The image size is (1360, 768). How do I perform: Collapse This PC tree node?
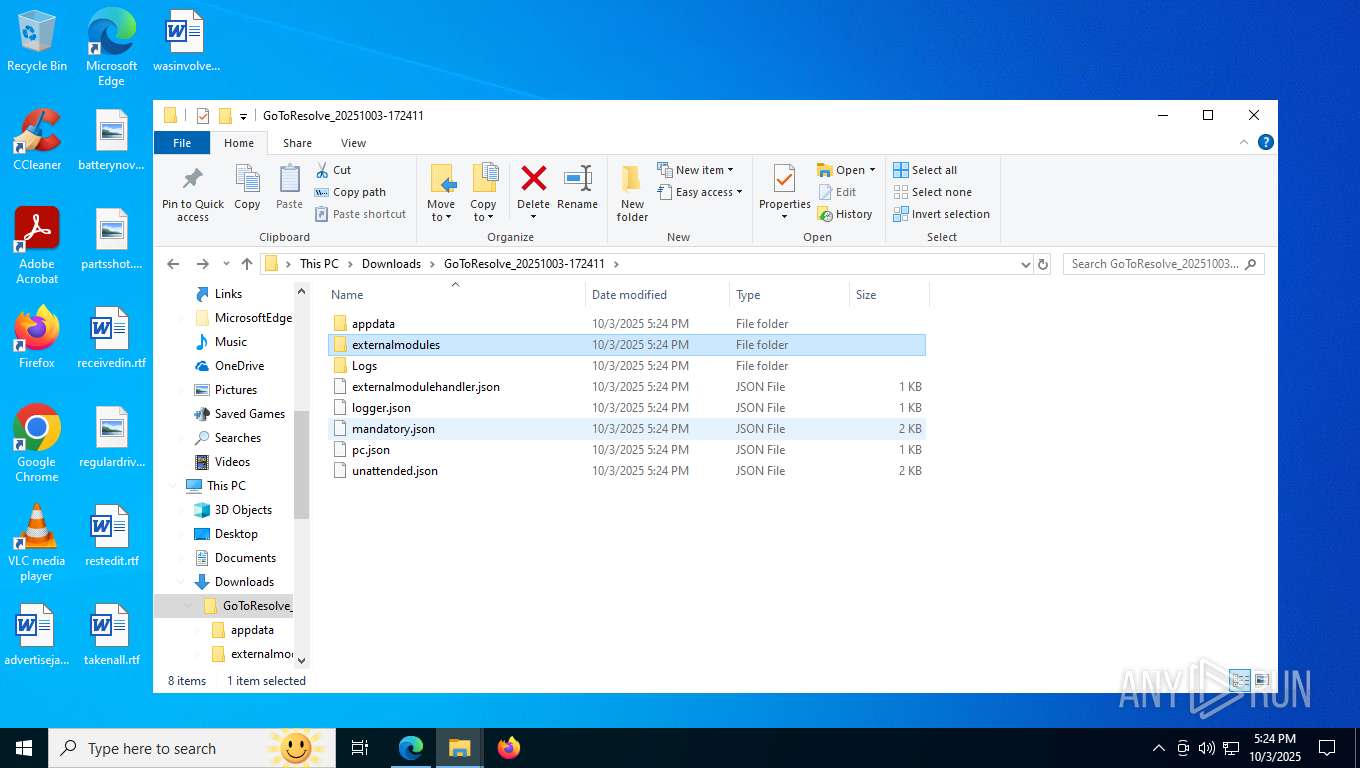171,486
